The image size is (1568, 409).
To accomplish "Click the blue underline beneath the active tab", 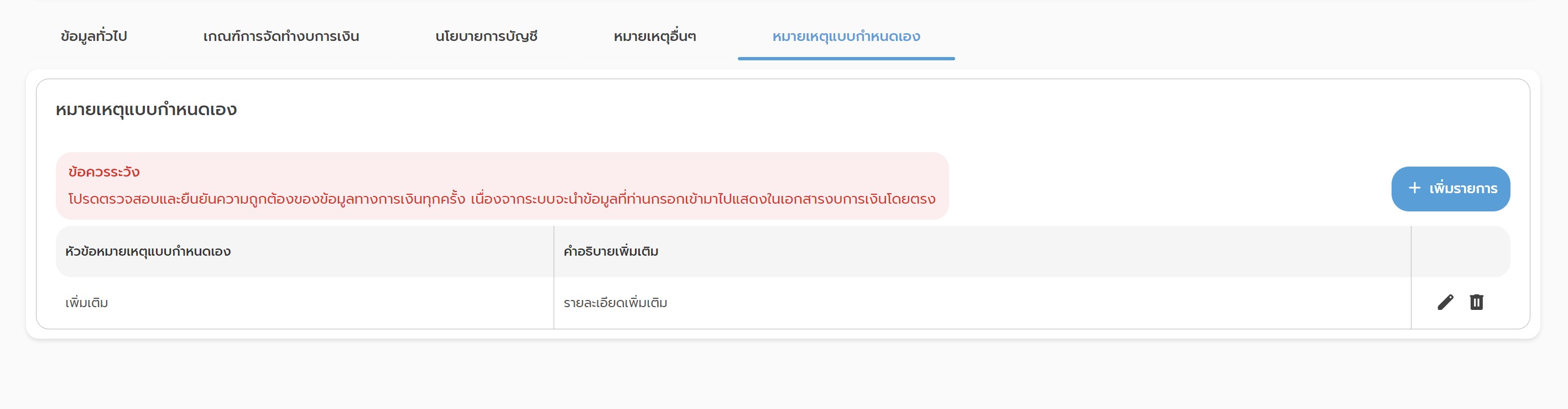I will coord(846,59).
